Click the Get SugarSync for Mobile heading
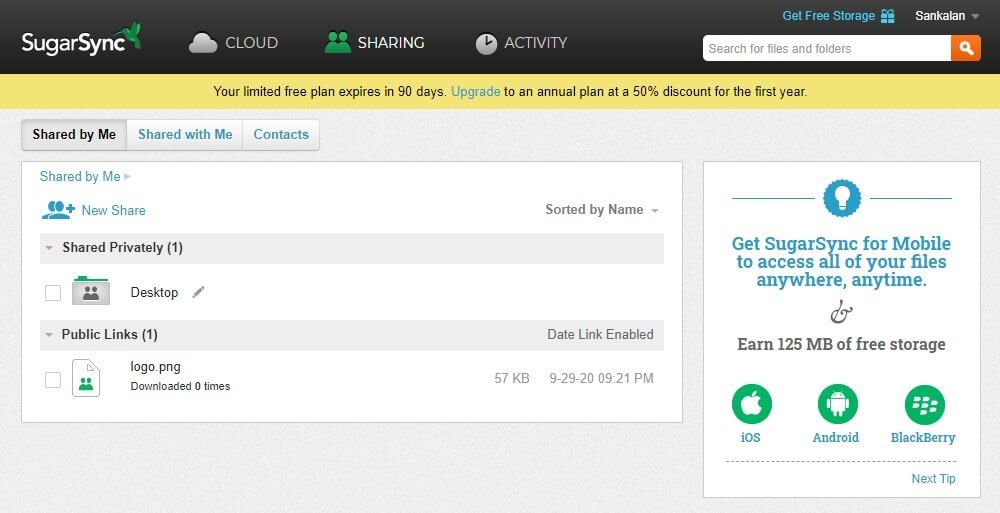The height and width of the screenshot is (513, 1000). tap(841, 262)
